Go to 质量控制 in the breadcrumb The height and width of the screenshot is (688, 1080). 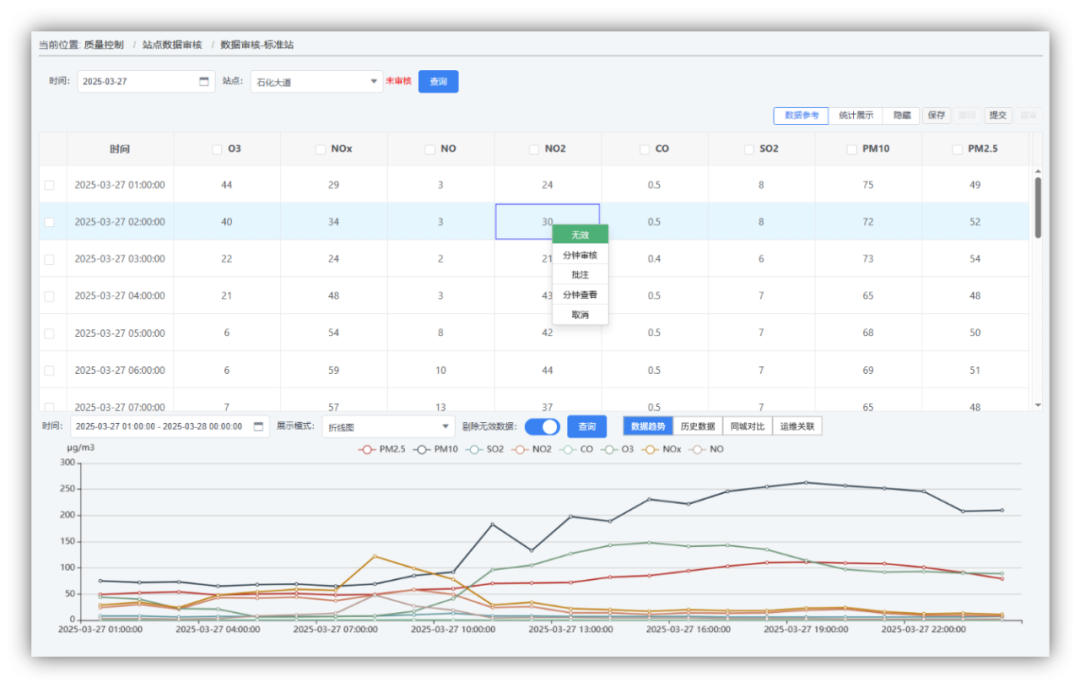104,45
